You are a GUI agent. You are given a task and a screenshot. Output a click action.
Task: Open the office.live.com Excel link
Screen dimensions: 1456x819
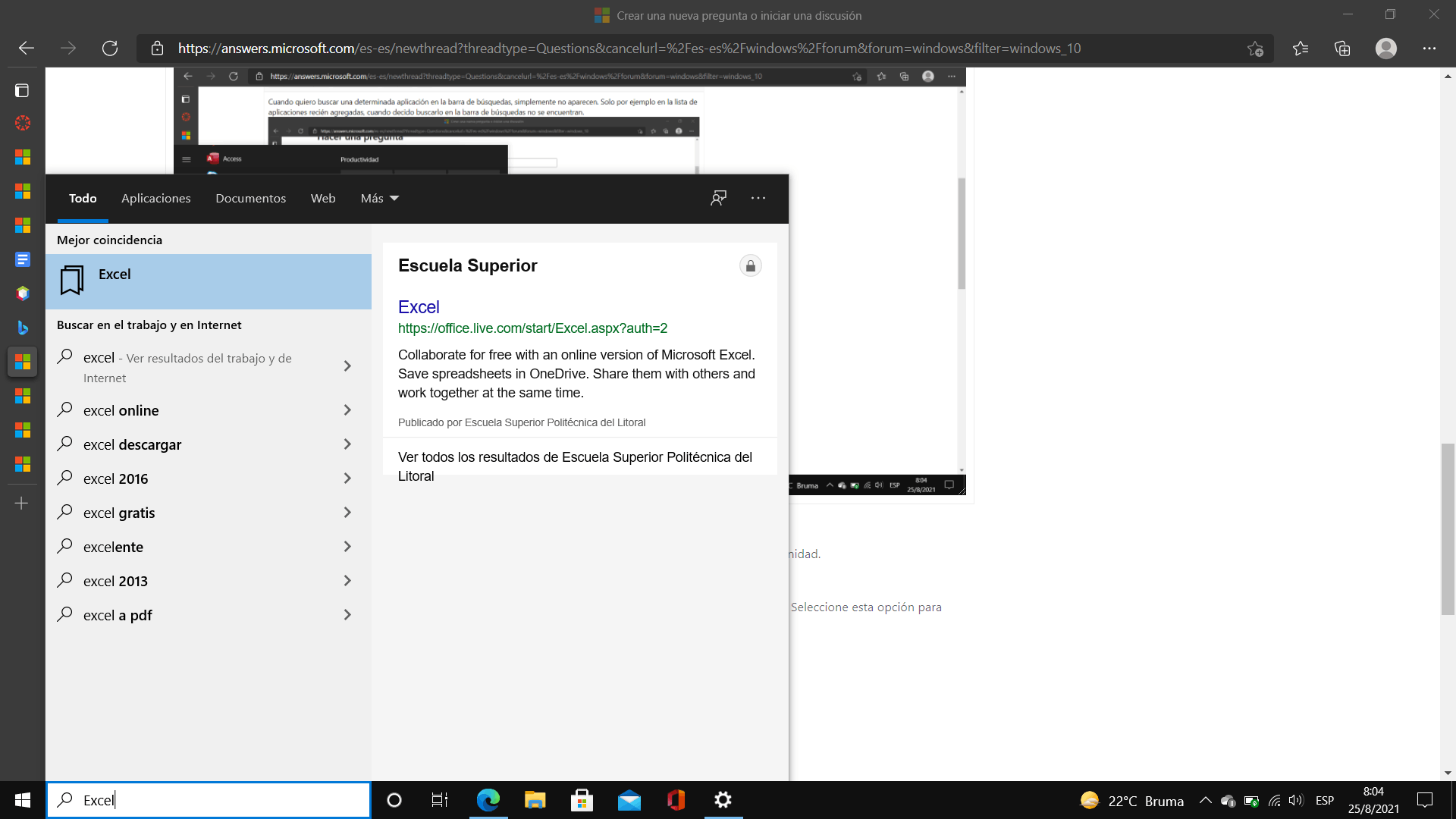pyautogui.click(x=532, y=328)
